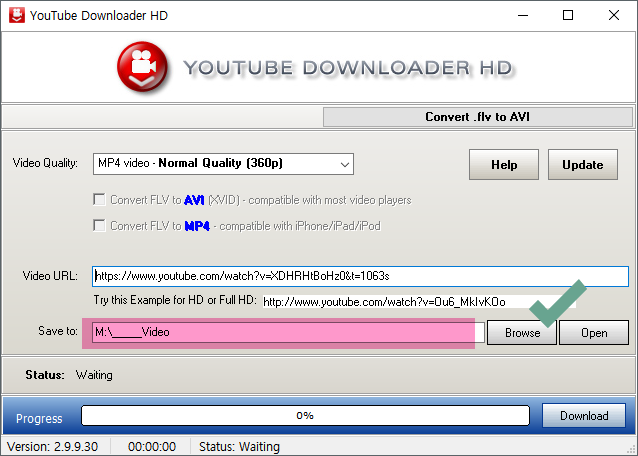Click the 00:00:00 timer in status bar
The width and height of the screenshot is (638, 456).
click(x=152, y=447)
